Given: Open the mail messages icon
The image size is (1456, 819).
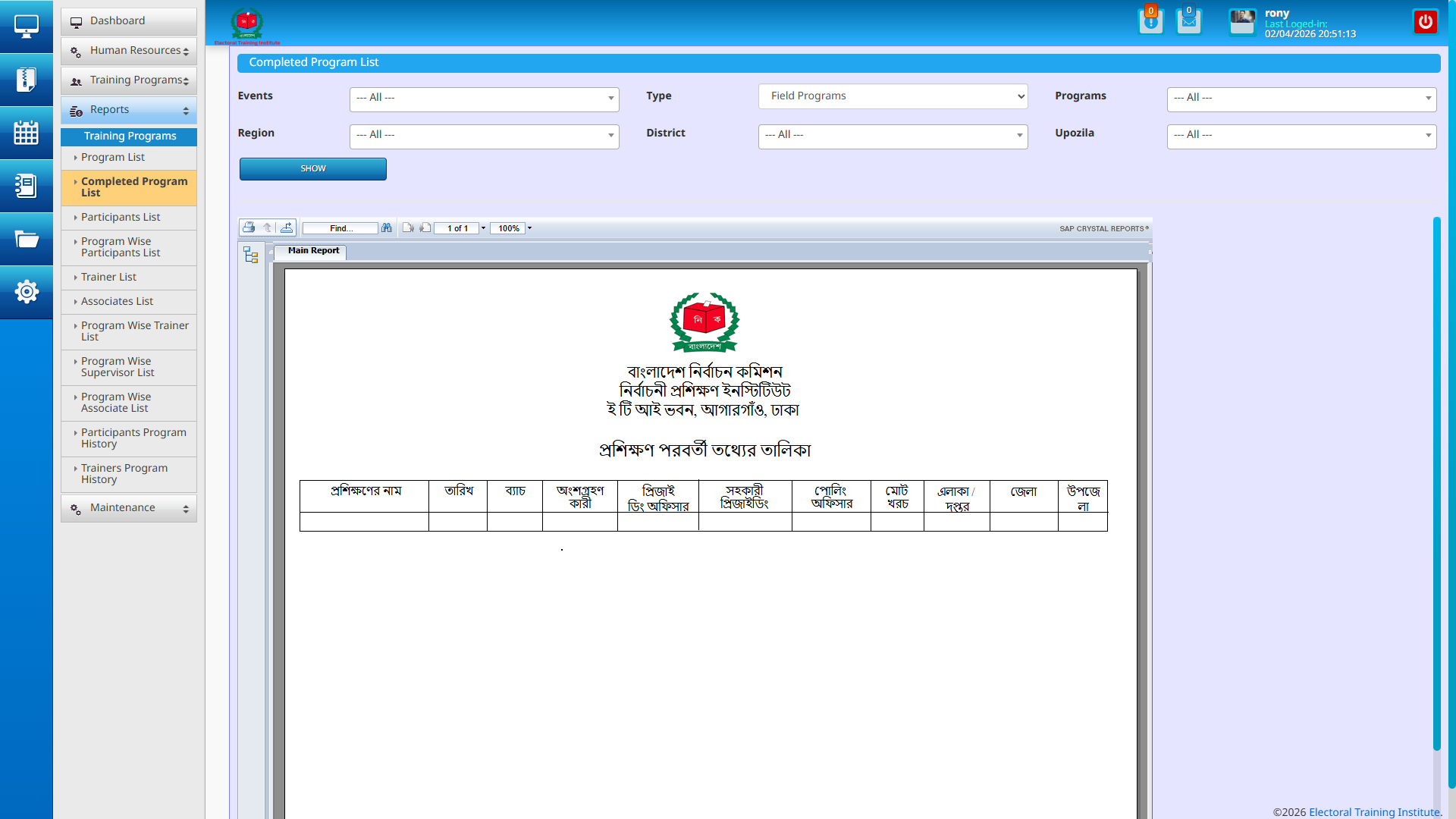Looking at the screenshot, I should tap(1188, 21).
